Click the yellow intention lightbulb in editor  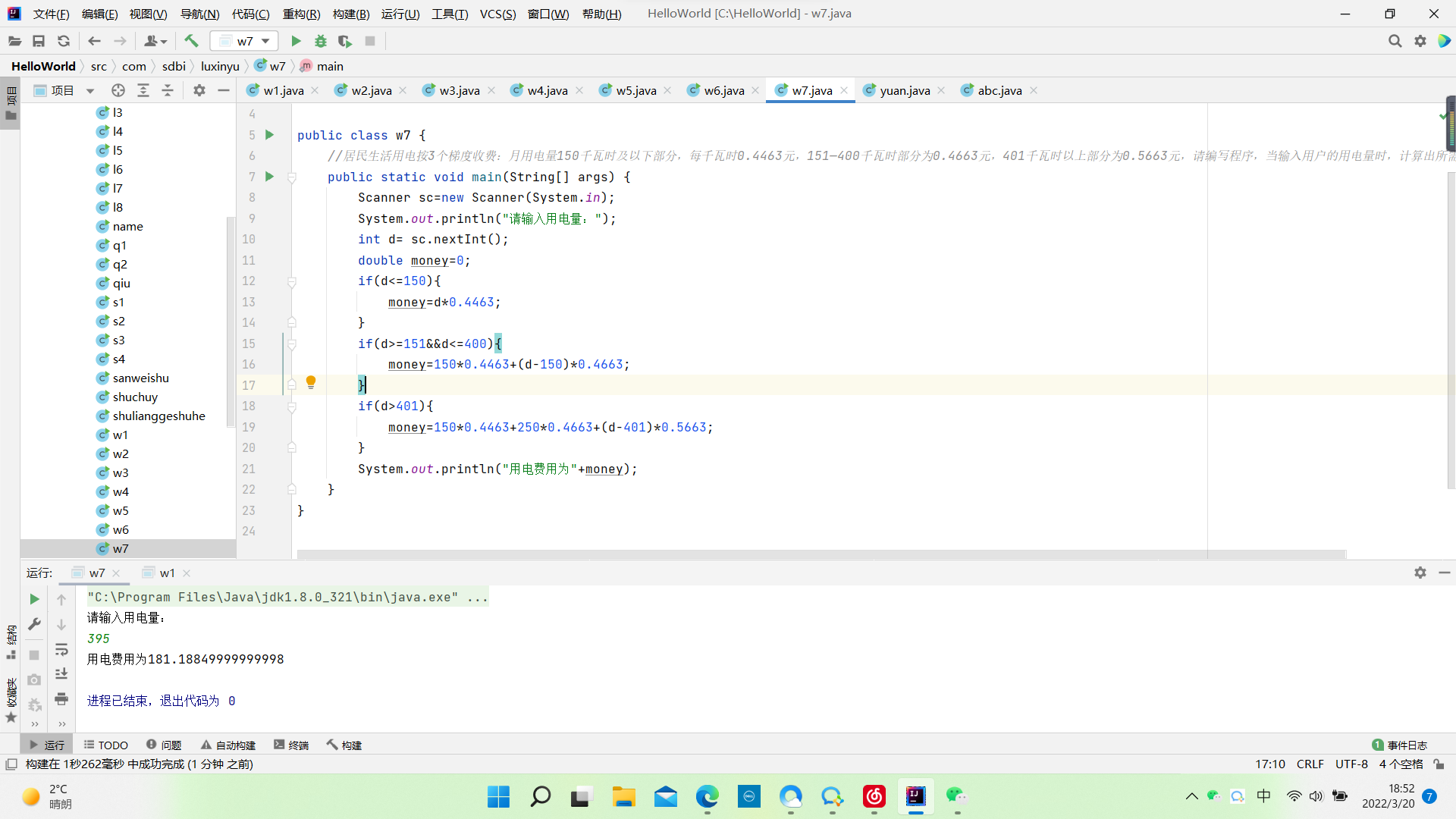point(311,382)
